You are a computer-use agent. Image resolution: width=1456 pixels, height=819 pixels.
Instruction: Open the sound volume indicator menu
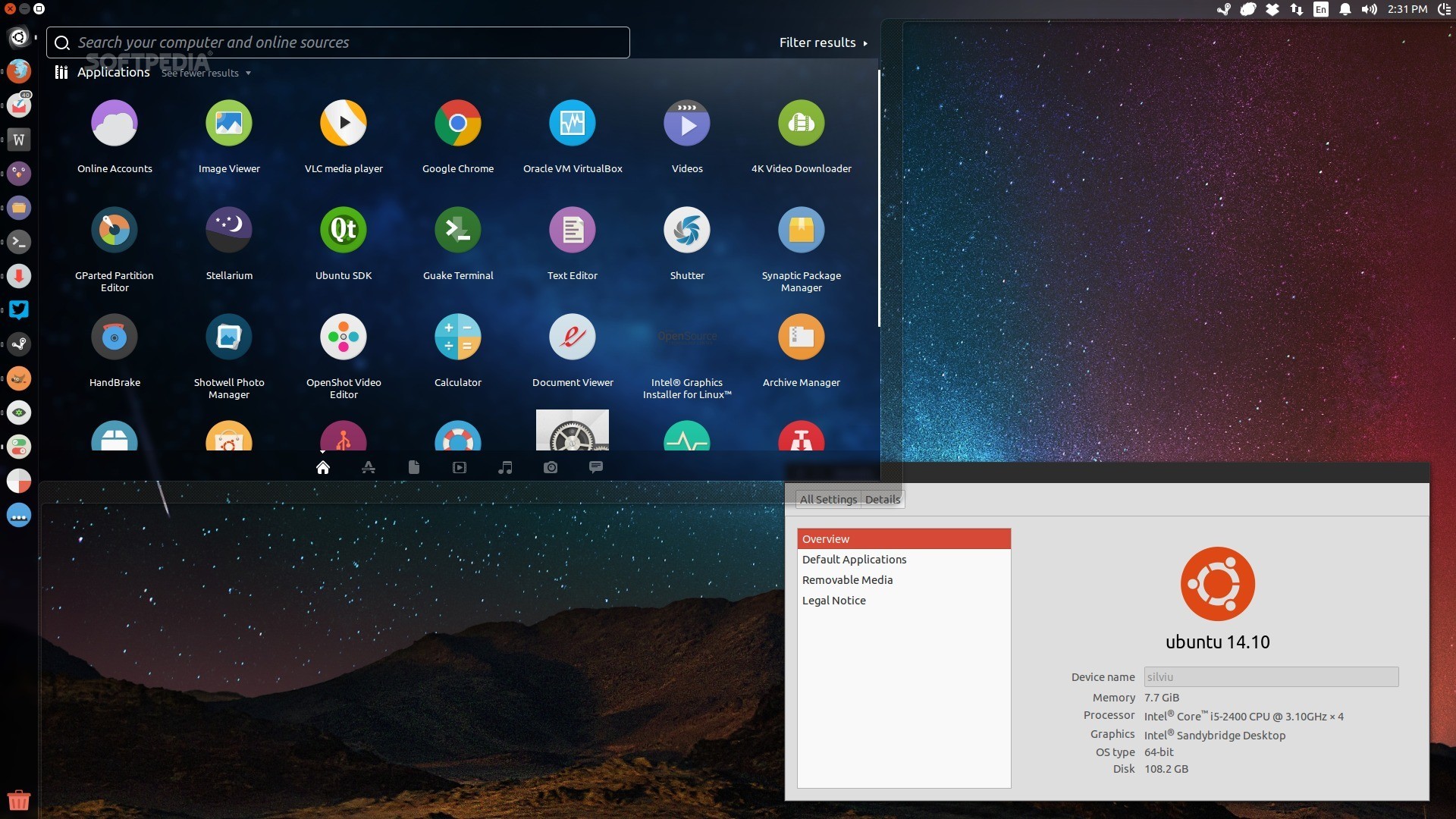tap(1369, 10)
